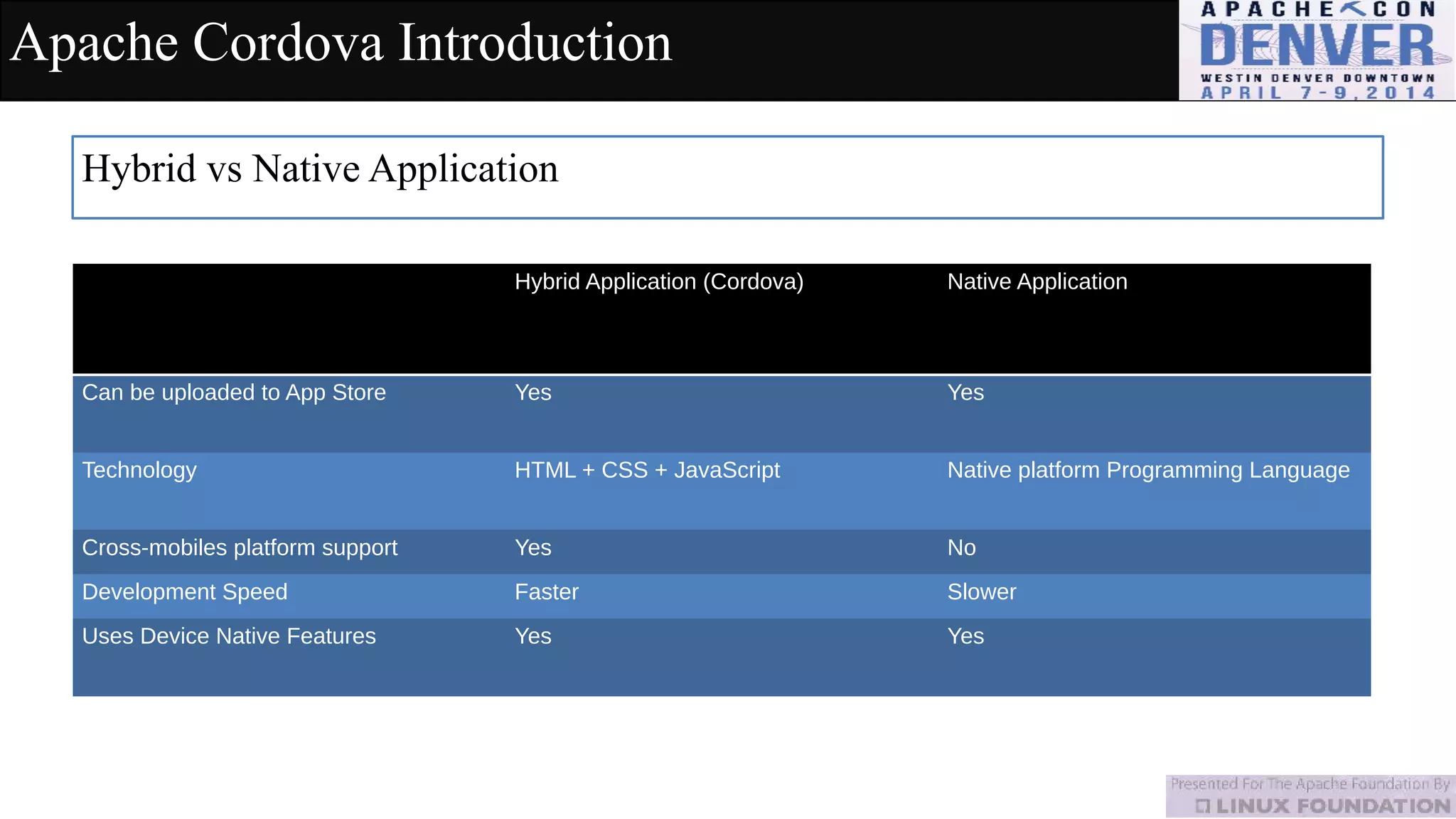Viewport: 1456px width, 819px height.
Task: Select the 'Hybrid vs Native Application' heading
Action: 320,169
